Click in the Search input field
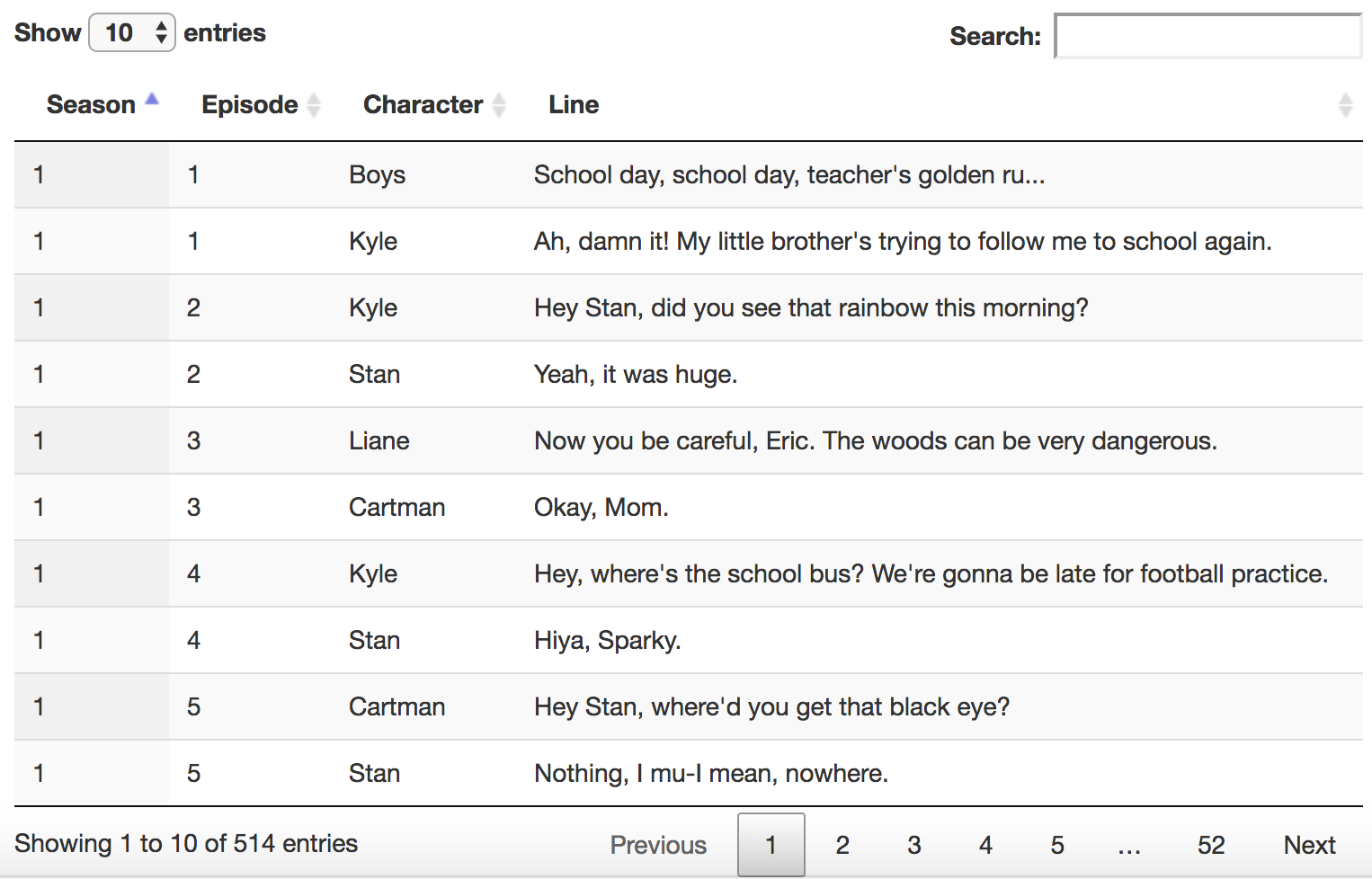This screenshot has width=1372, height=879. (1207, 36)
